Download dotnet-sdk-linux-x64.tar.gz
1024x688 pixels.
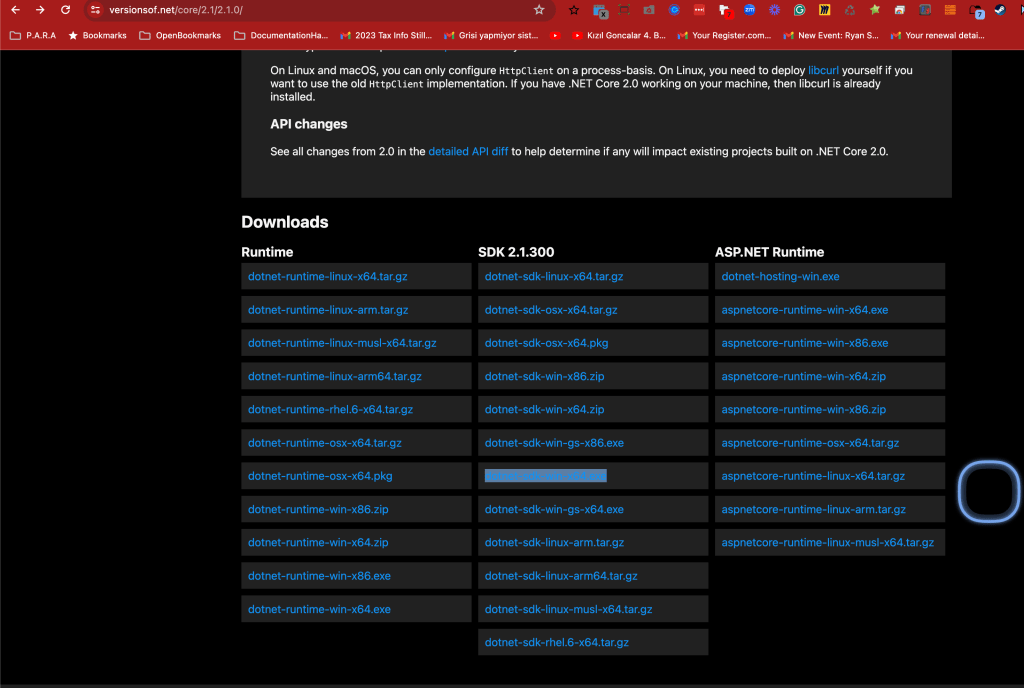click(553, 276)
